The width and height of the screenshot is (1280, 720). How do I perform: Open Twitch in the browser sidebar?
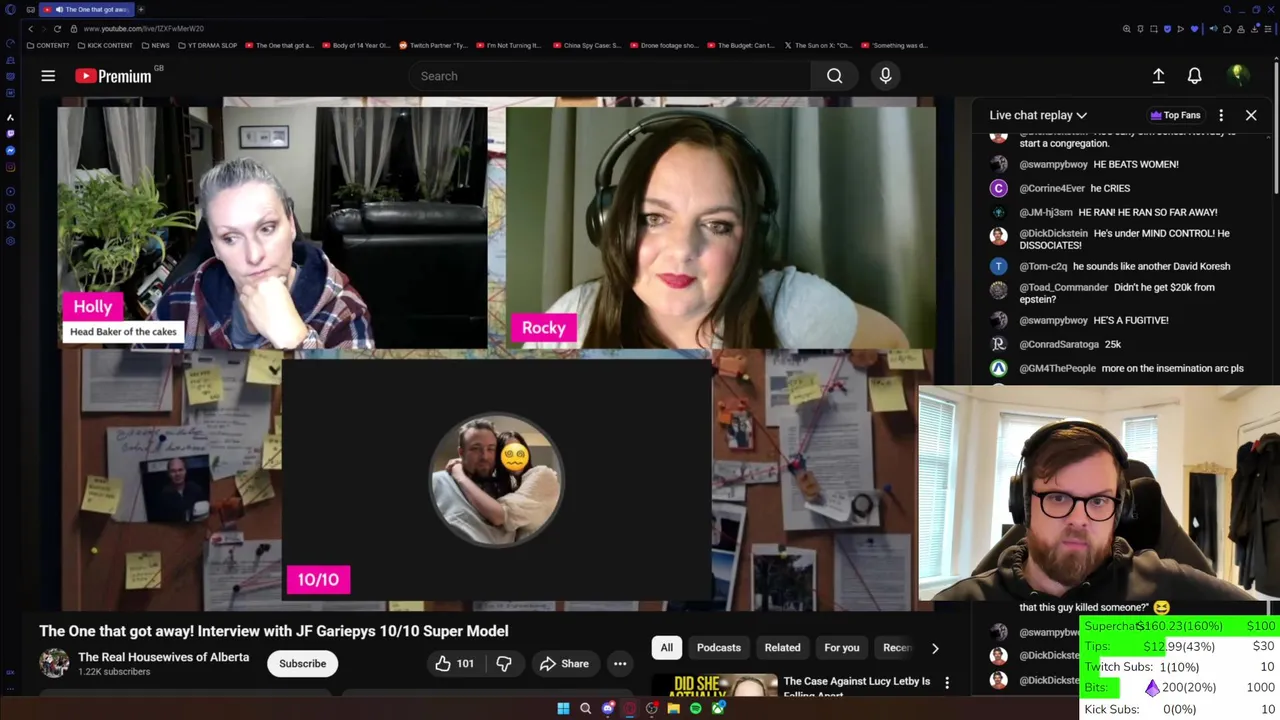click(10, 133)
